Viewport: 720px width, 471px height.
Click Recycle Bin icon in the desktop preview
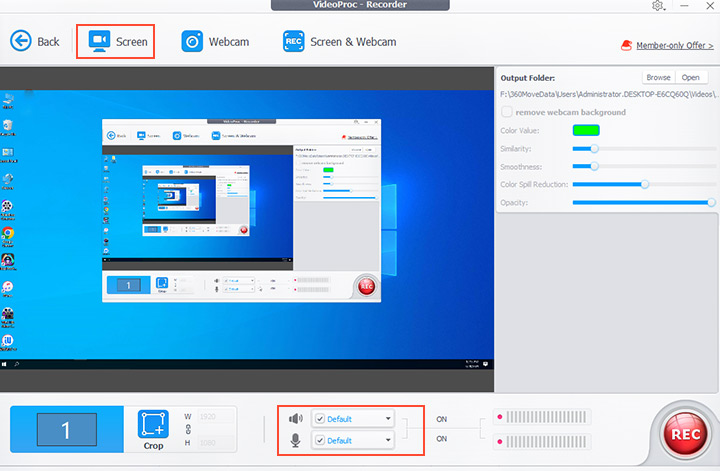click(x=7, y=127)
